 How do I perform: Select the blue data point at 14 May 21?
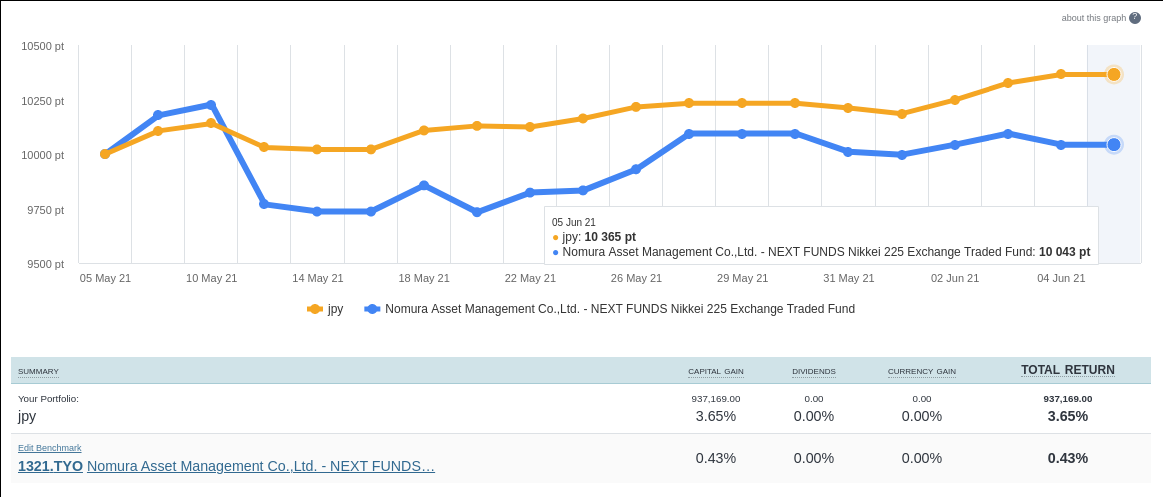317,211
